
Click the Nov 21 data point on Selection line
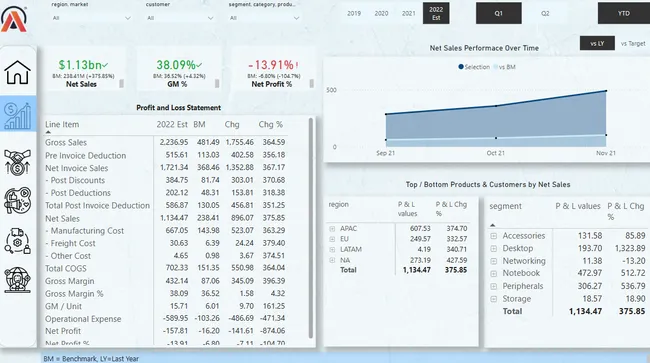[x=606, y=91]
